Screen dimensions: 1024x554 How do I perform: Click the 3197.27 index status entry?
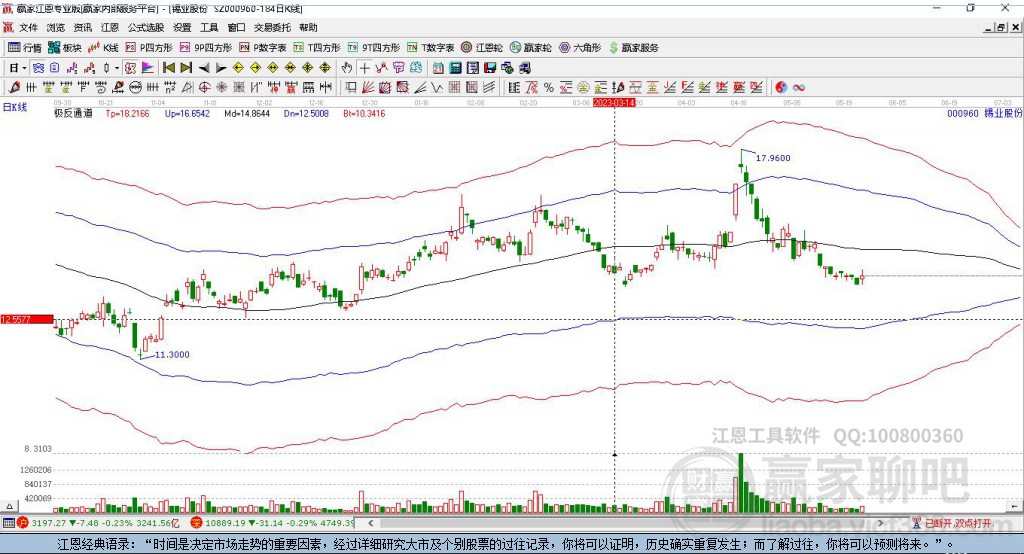coord(99,523)
